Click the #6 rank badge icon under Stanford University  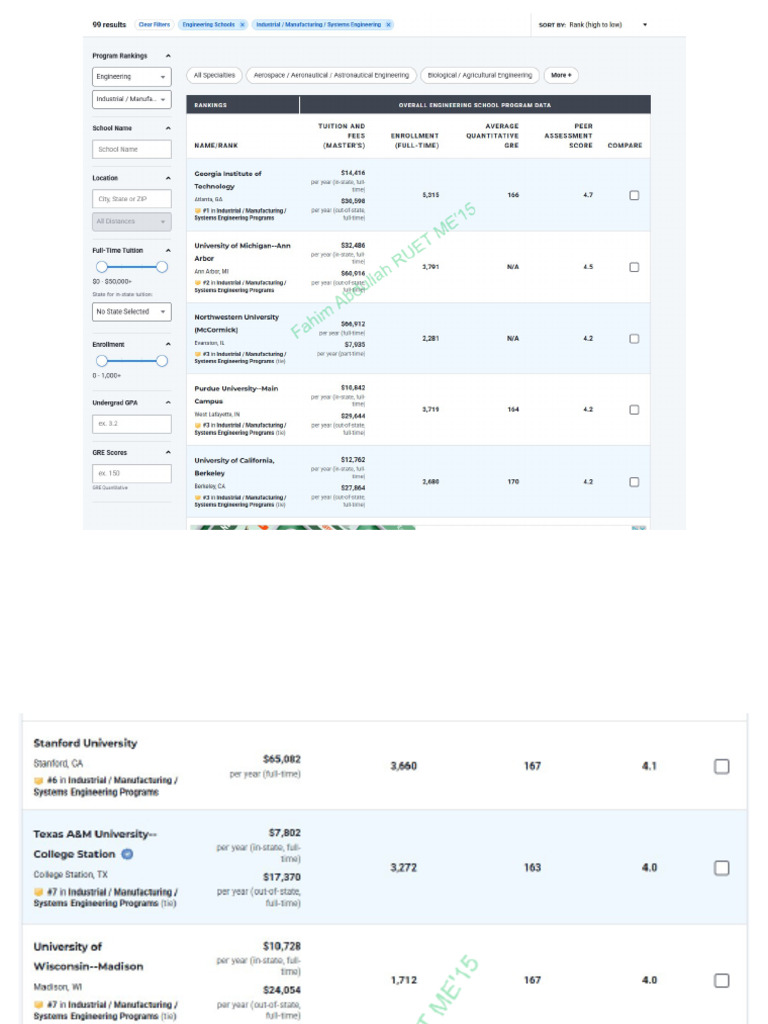click(39, 780)
